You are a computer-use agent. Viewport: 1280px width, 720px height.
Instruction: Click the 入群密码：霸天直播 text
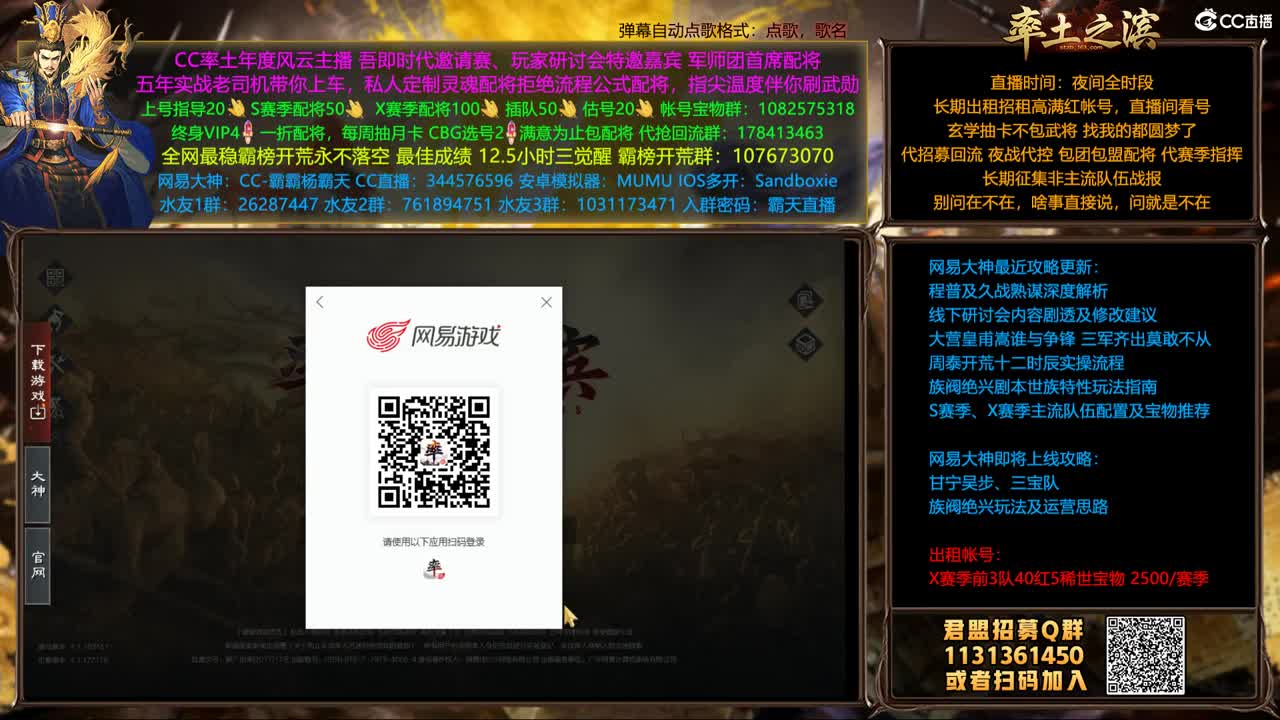(x=759, y=205)
